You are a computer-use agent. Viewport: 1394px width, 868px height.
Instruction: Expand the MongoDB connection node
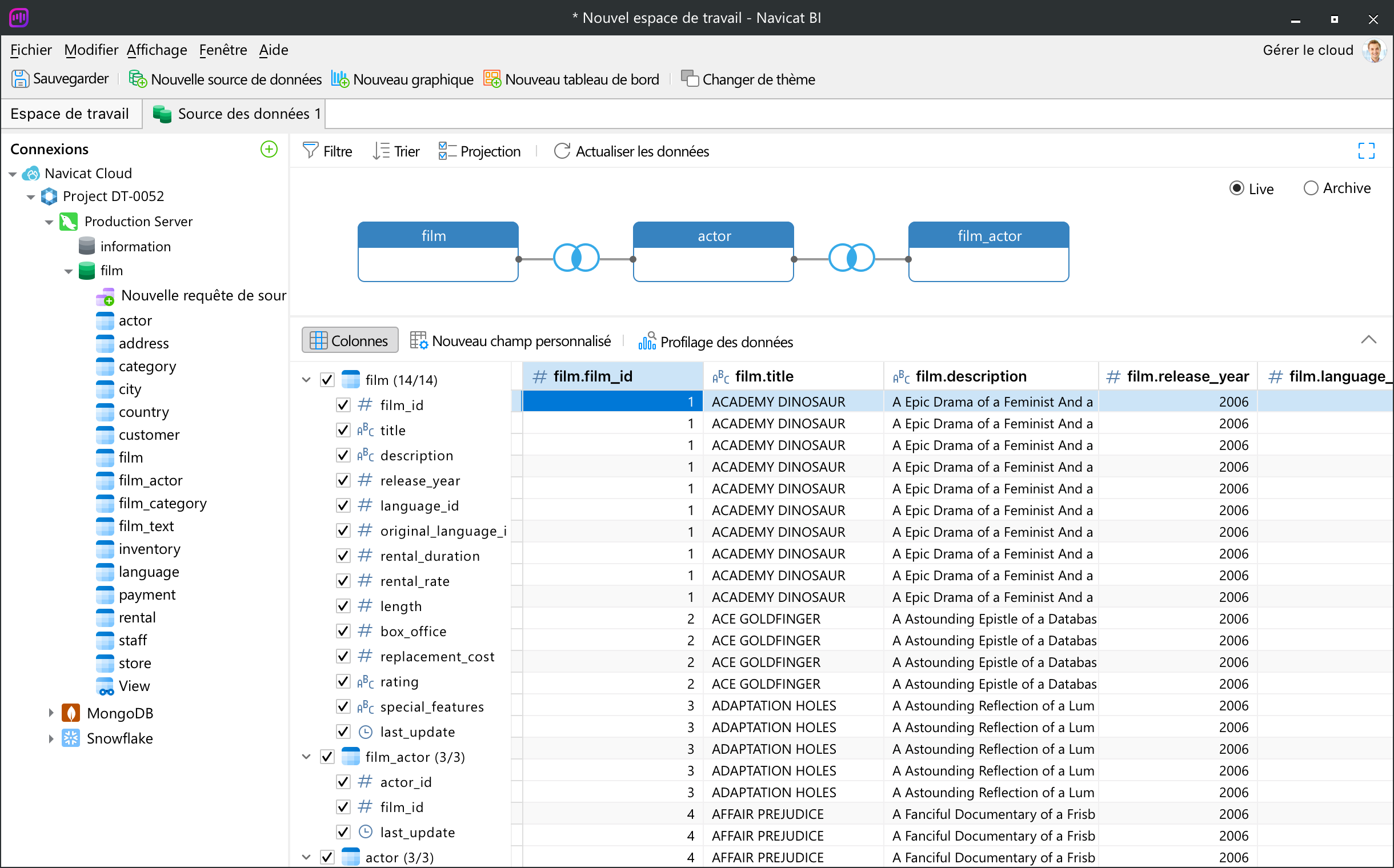(51, 713)
